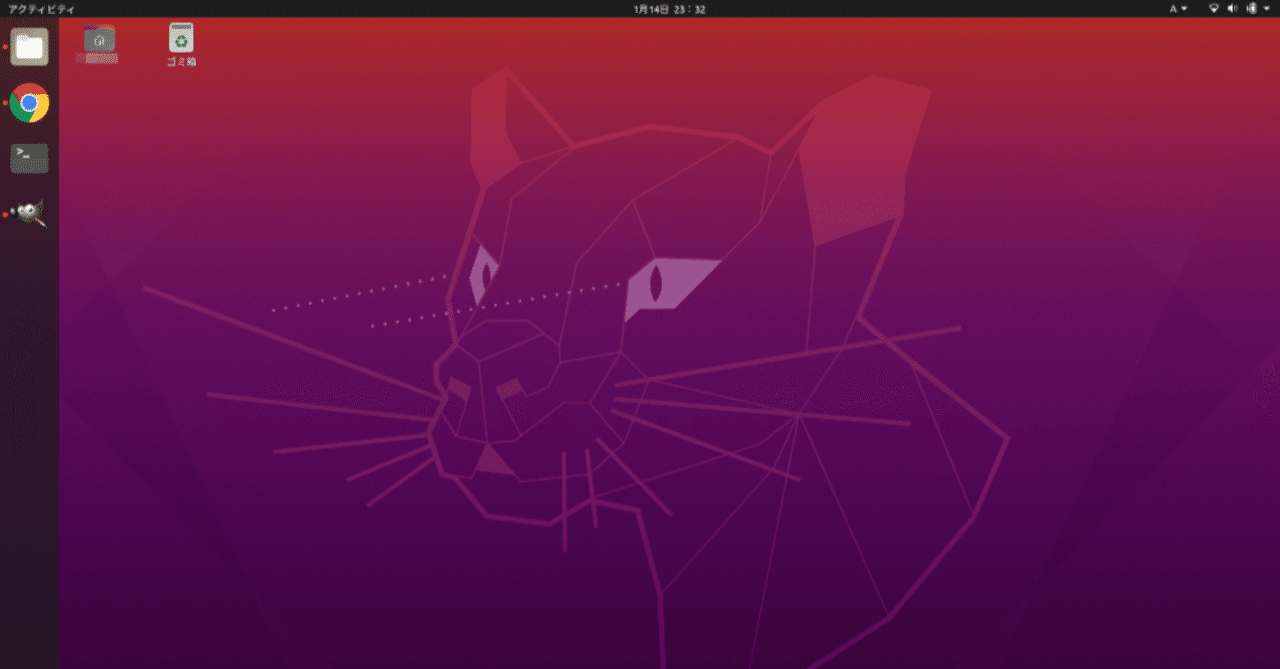Image resolution: width=1280 pixels, height=669 pixels.
Task: Open the Files manager from the dock
Action: 29,46
